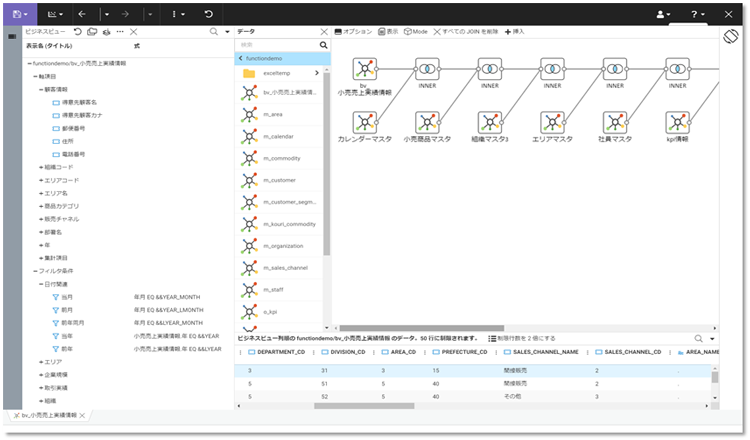Go back from the functiondemo folder
The height and width of the screenshot is (440, 750).
[x=241, y=58]
